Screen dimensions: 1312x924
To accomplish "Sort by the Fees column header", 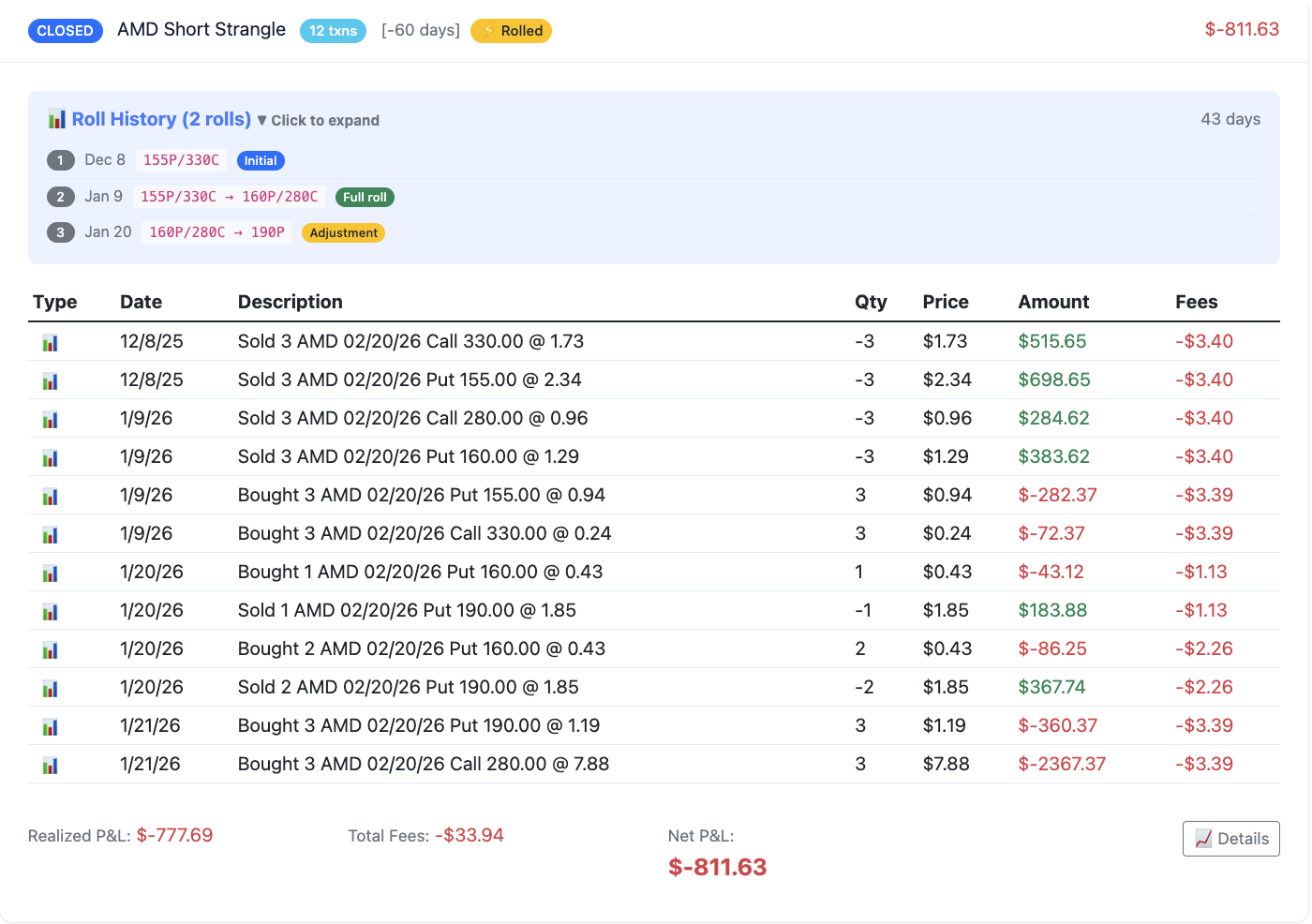I will click(1197, 302).
